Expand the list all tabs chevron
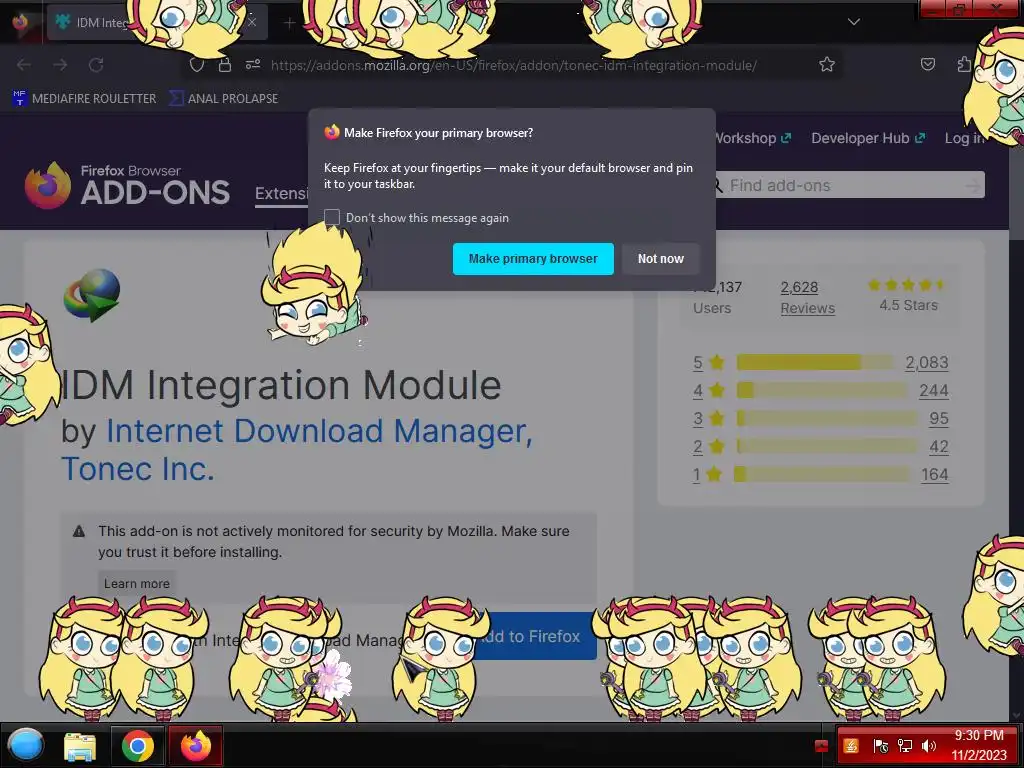 (854, 22)
